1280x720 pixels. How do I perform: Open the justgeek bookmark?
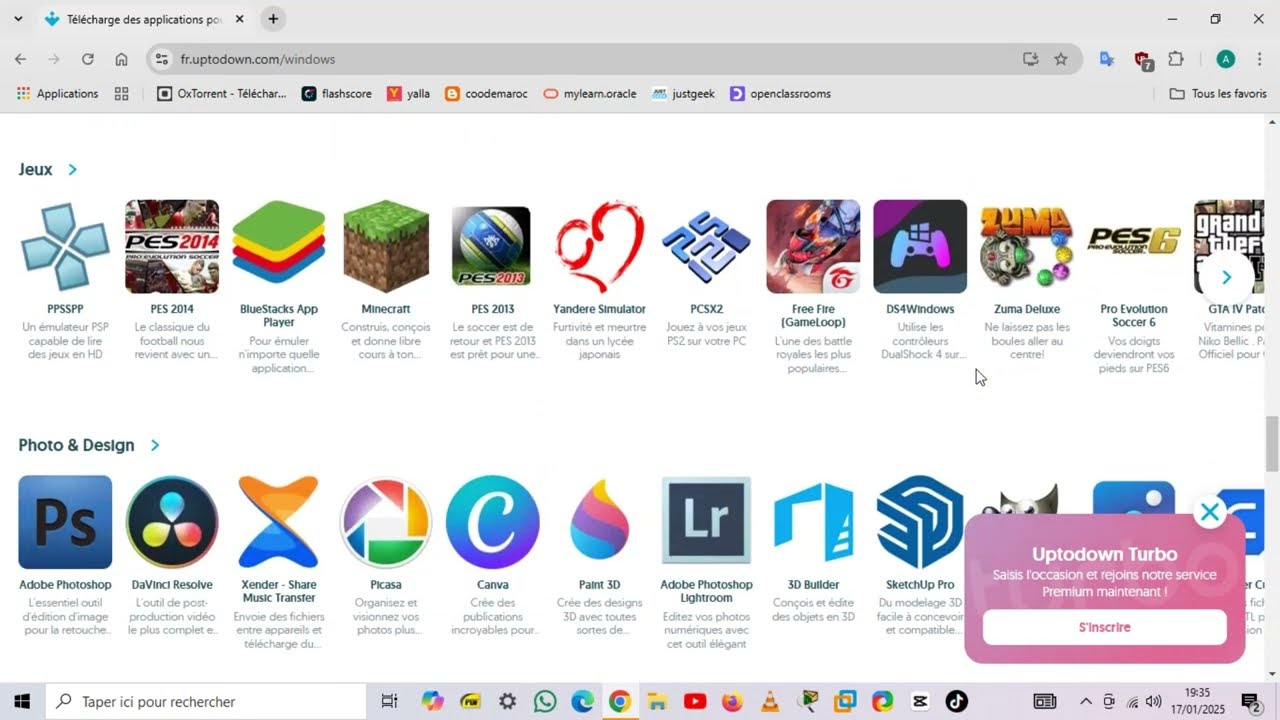pos(684,94)
